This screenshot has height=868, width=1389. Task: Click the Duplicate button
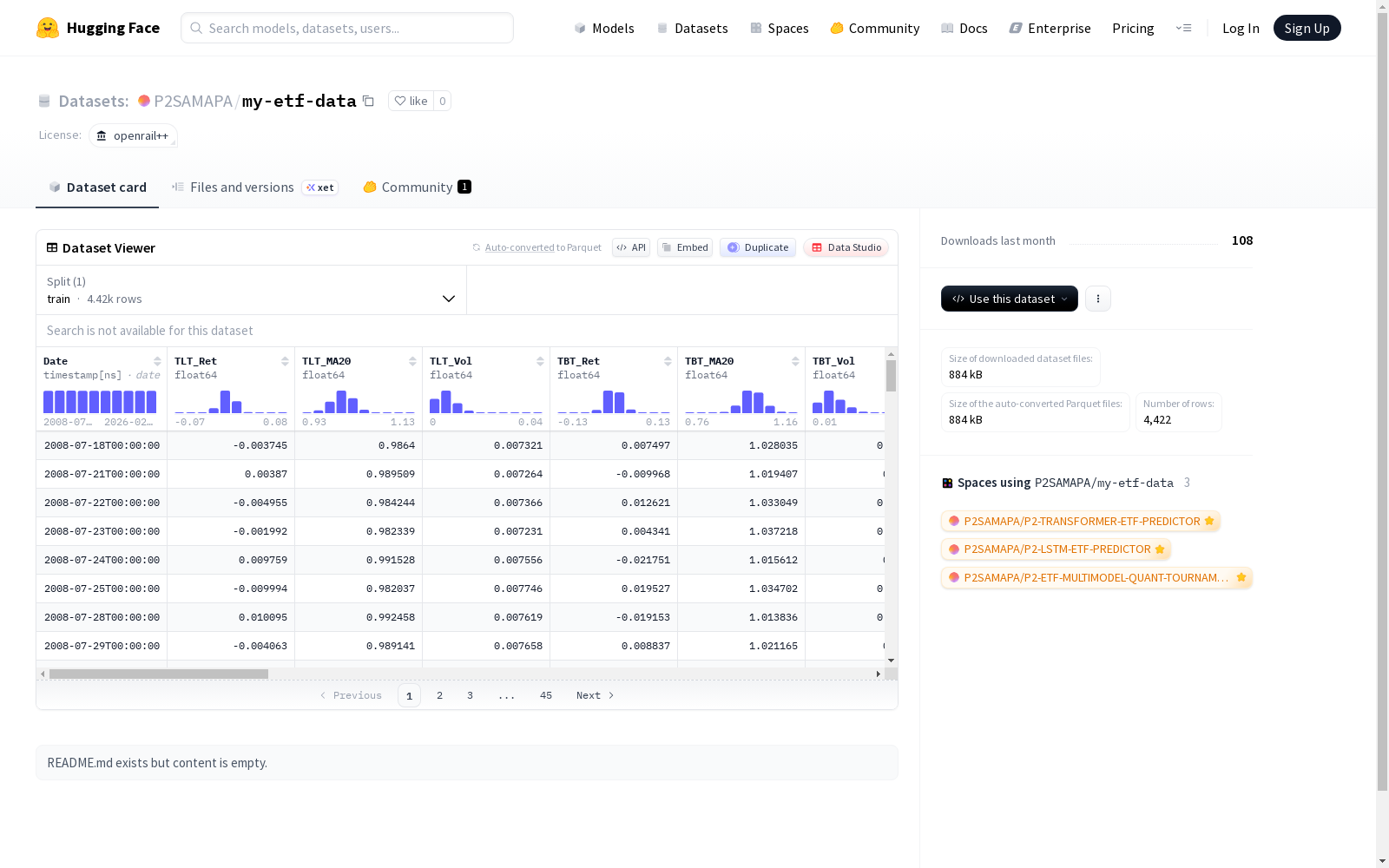coord(758,247)
